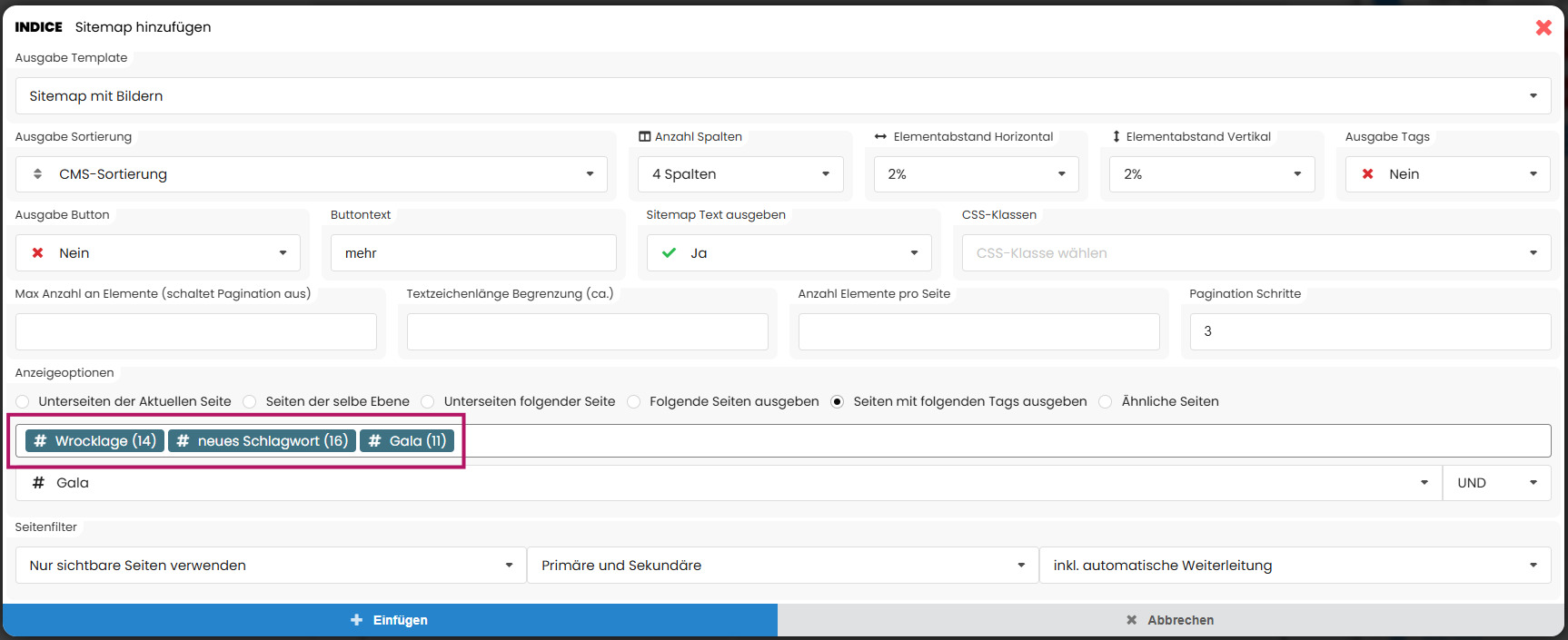Click the red X icon in Ausgabe Tags
The height and width of the screenshot is (640, 1568).
(1367, 174)
